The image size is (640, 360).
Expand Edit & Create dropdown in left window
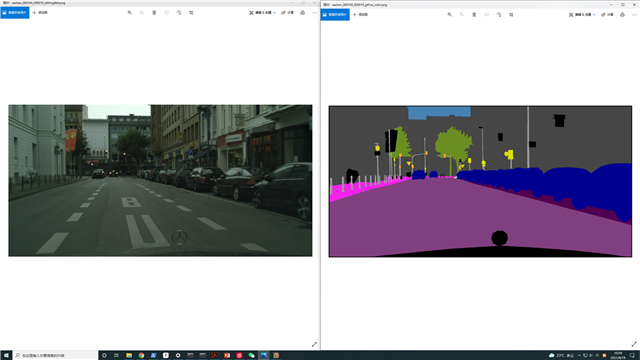point(262,13)
